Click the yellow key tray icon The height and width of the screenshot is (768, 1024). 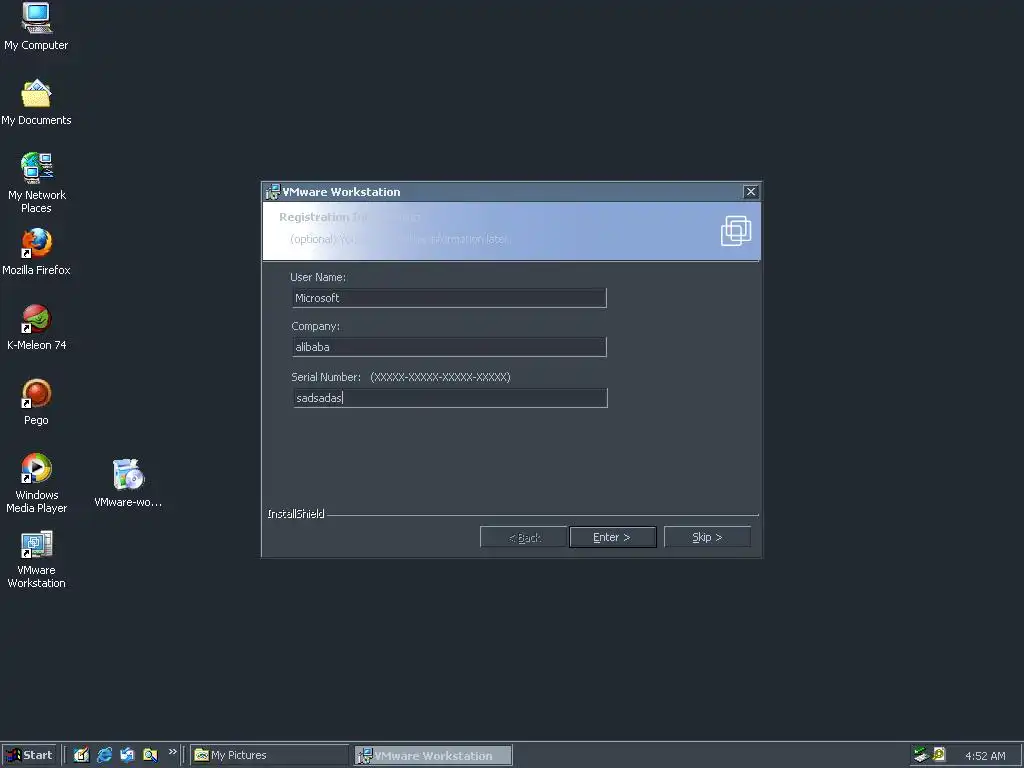pyautogui.click(x=939, y=755)
